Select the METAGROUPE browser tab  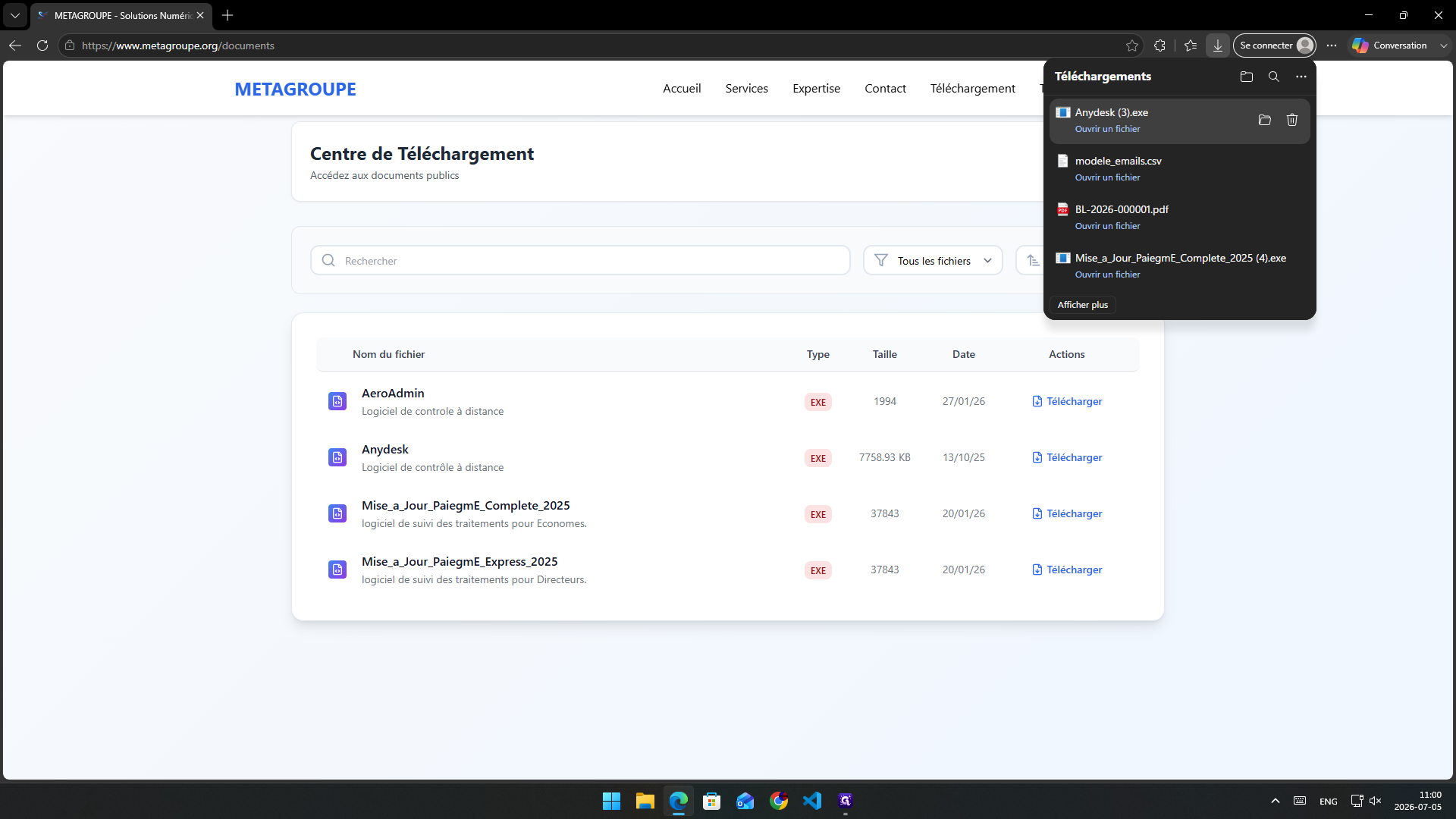[121, 15]
